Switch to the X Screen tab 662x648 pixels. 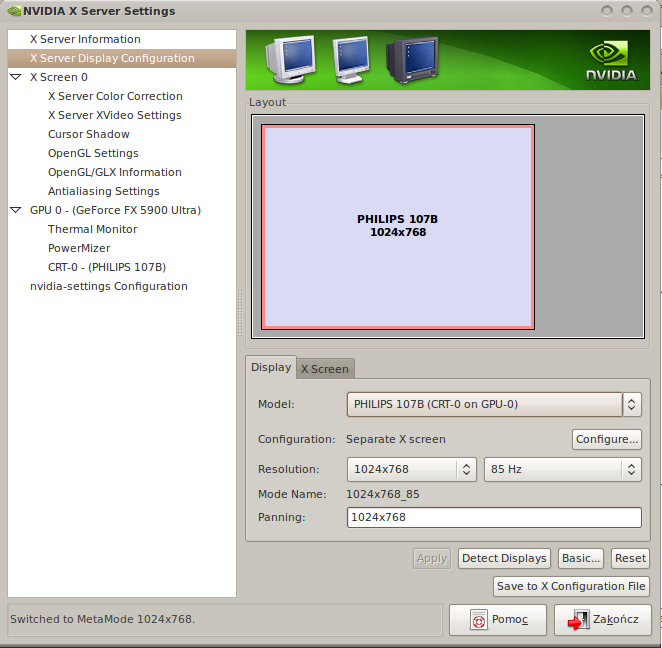click(325, 369)
